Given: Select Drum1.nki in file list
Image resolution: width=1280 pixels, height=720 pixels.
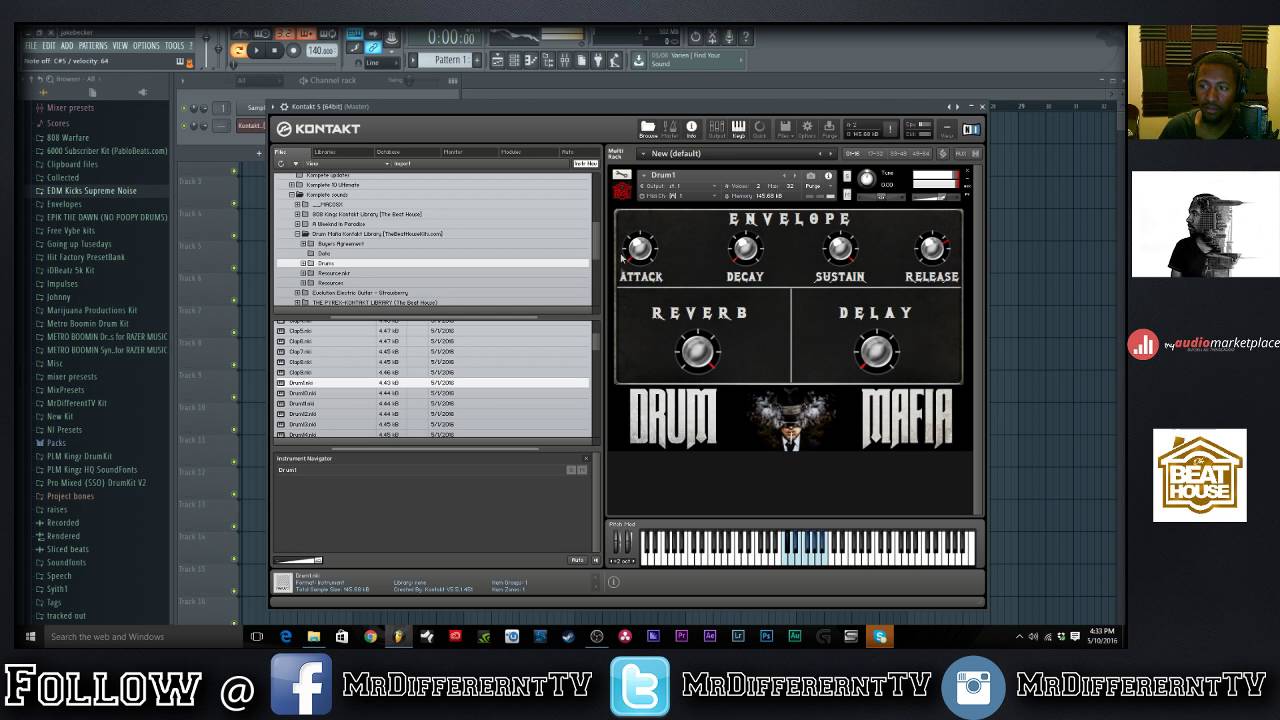Looking at the screenshot, I should [x=432, y=383].
